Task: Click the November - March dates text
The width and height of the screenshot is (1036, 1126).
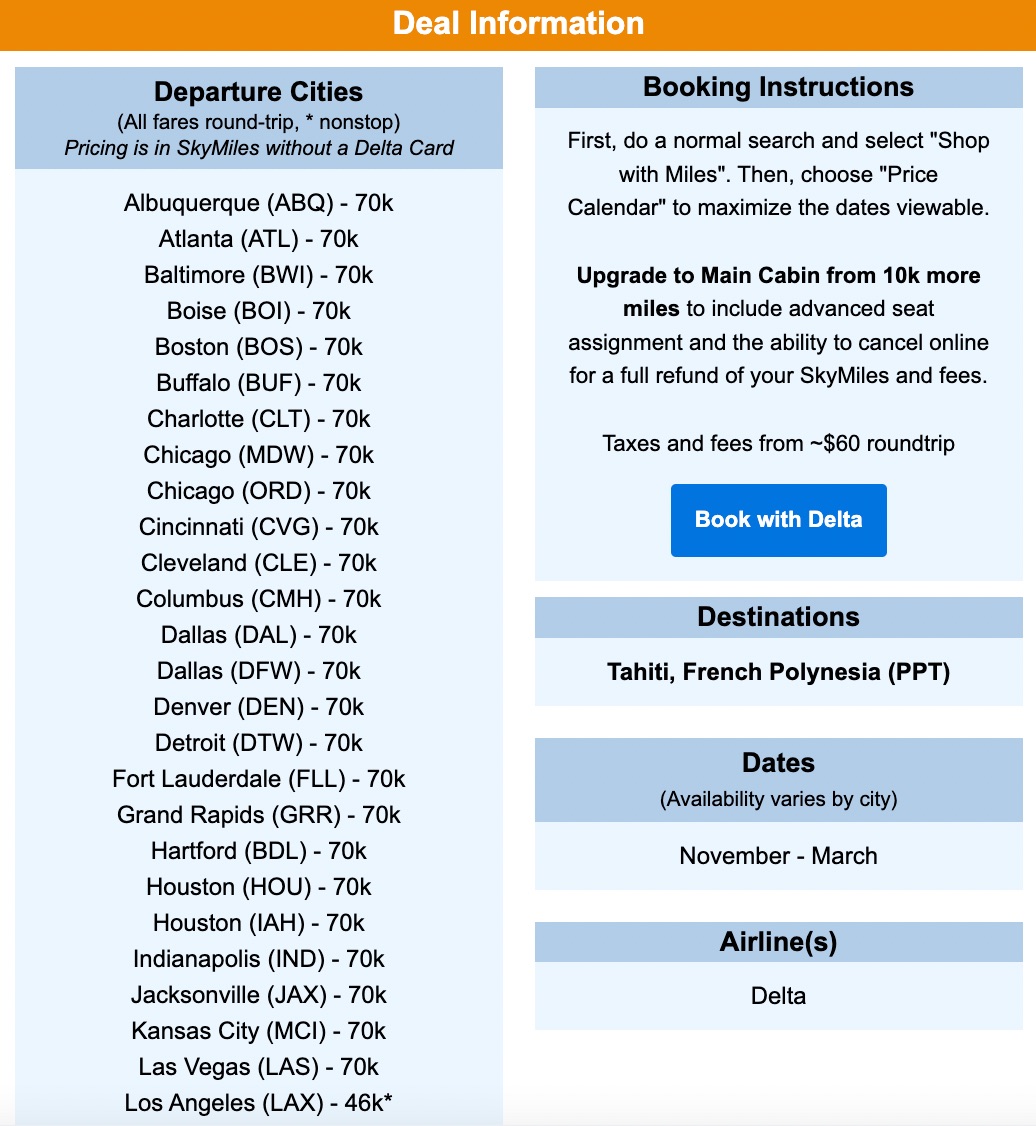Action: (x=778, y=856)
